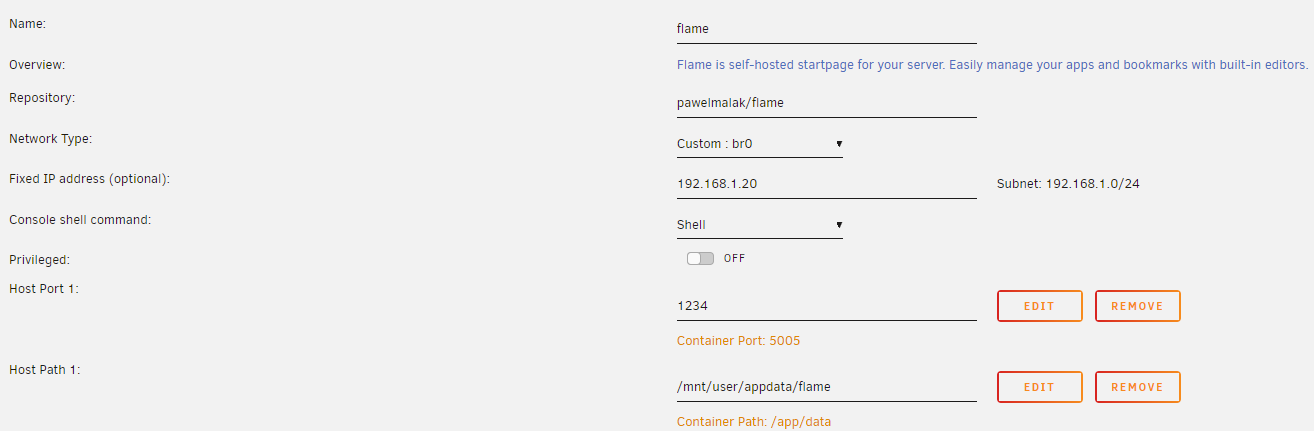Image resolution: width=1314 pixels, height=431 pixels.
Task: Click the Container Port: 5005 label
Action: (738, 341)
